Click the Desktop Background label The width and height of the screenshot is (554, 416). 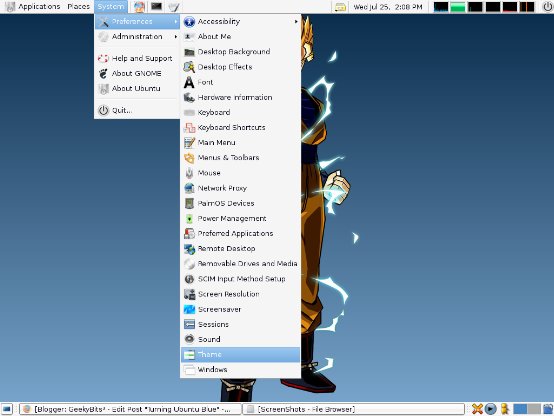(x=234, y=52)
